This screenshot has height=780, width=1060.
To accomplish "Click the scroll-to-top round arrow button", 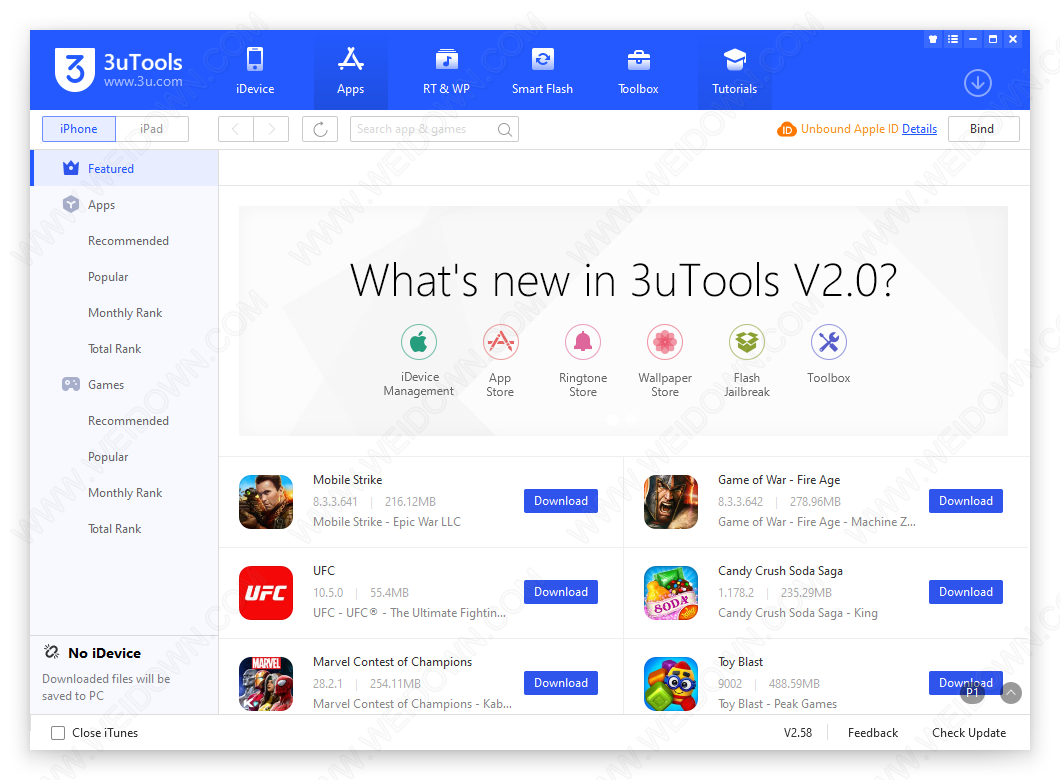I will [1011, 693].
